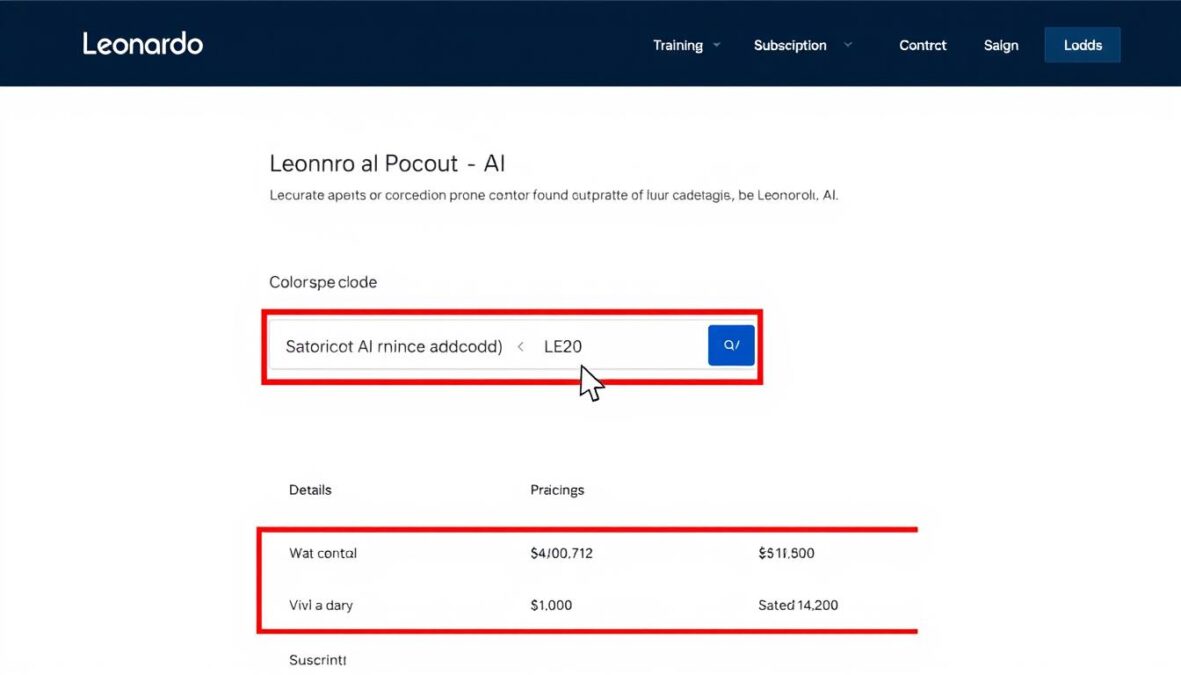Select the Sated 14,200 value
Image resolution: width=1181 pixels, height=675 pixels.
(x=798, y=605)
